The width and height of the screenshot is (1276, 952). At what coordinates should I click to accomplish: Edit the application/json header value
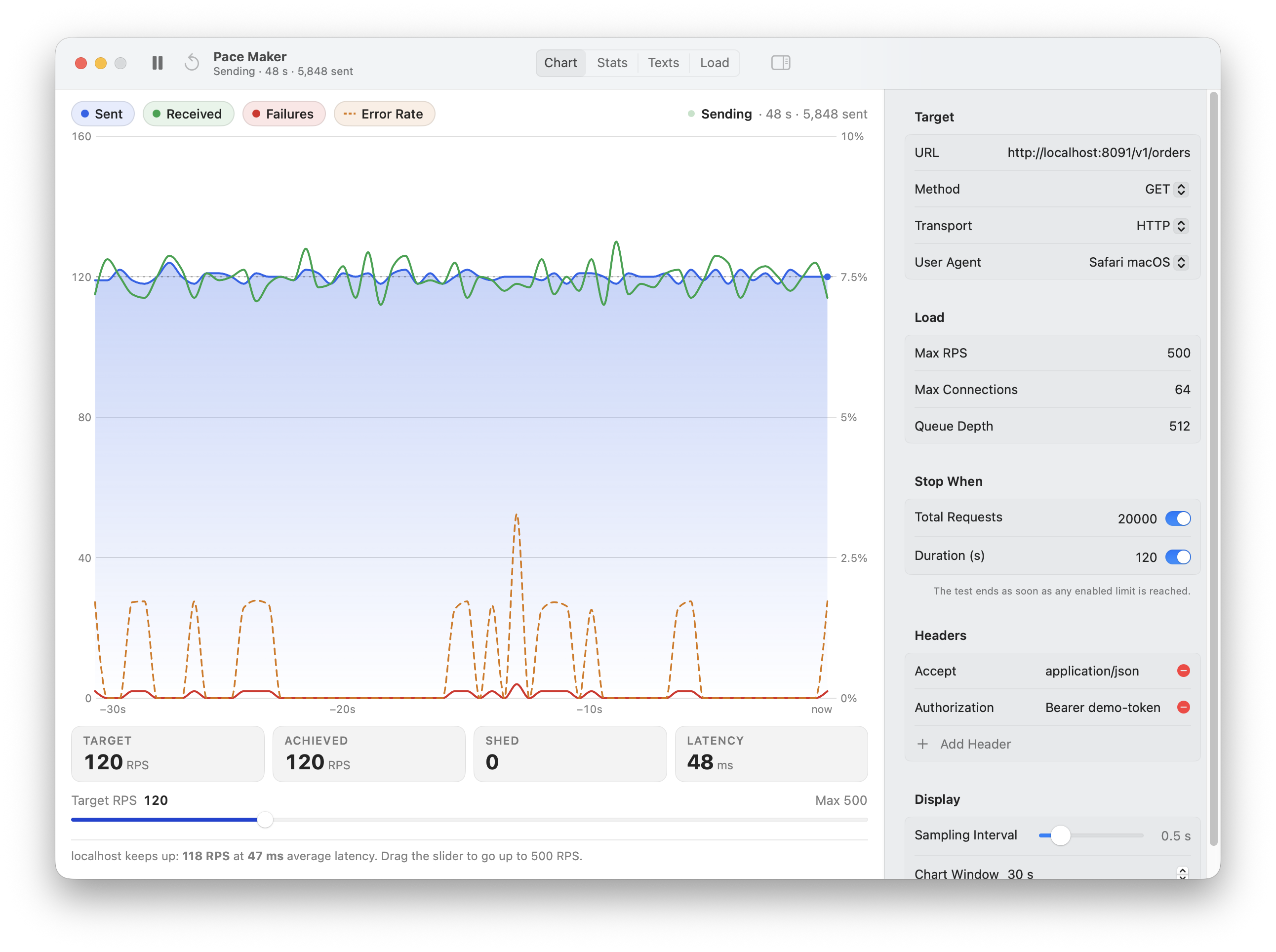pos(1092,671)
